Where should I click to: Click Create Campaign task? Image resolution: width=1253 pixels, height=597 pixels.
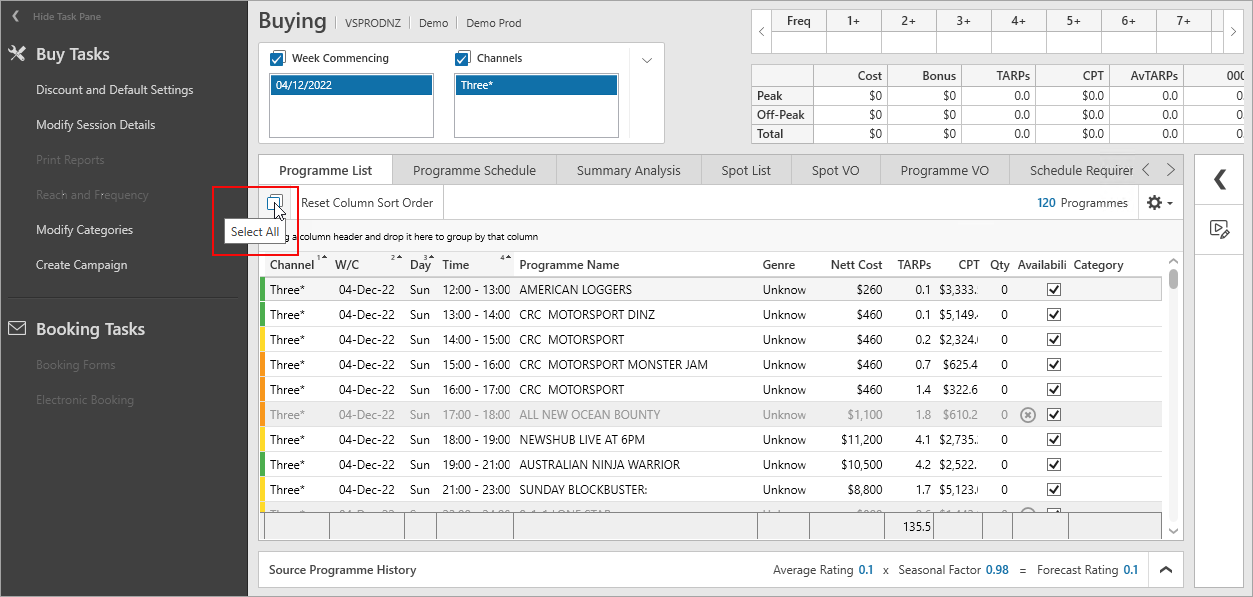pos(81,265)
